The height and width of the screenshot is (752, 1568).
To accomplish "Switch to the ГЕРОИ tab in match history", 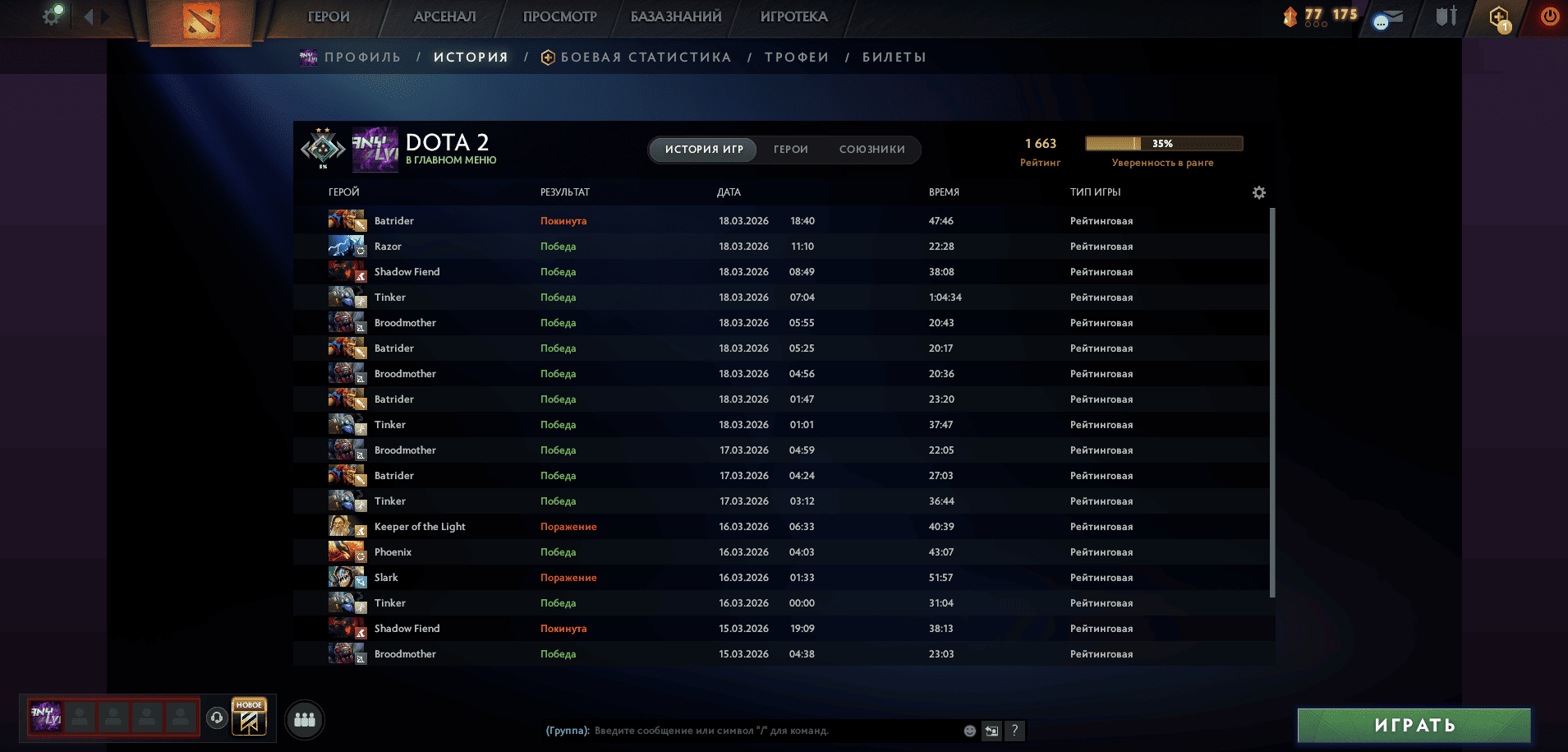I will tap(790, 150).
